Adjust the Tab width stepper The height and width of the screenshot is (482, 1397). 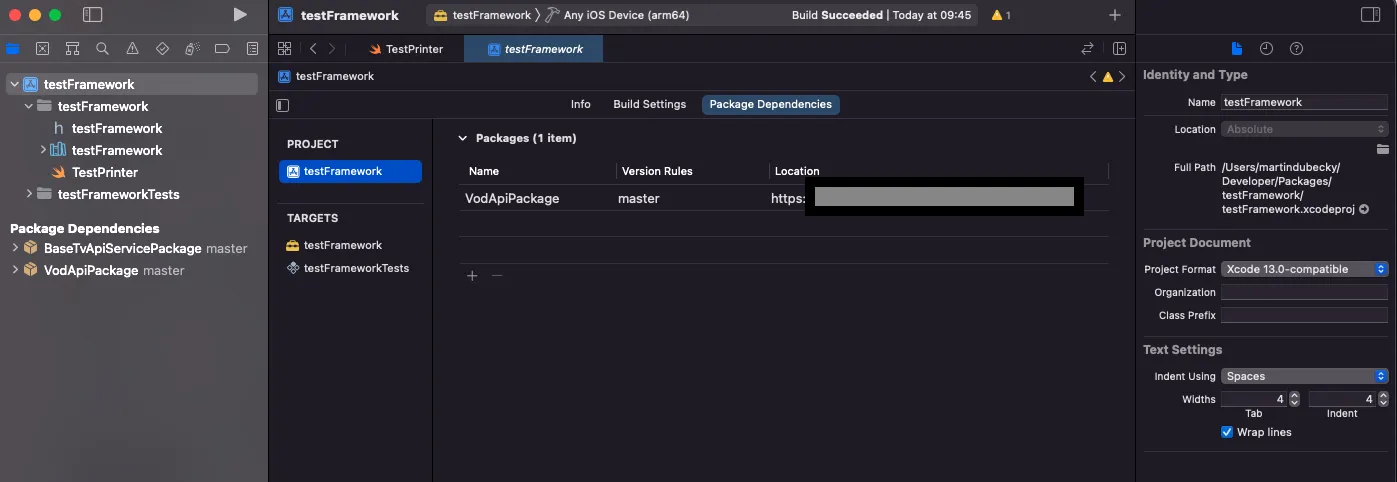pos(1294,399)
